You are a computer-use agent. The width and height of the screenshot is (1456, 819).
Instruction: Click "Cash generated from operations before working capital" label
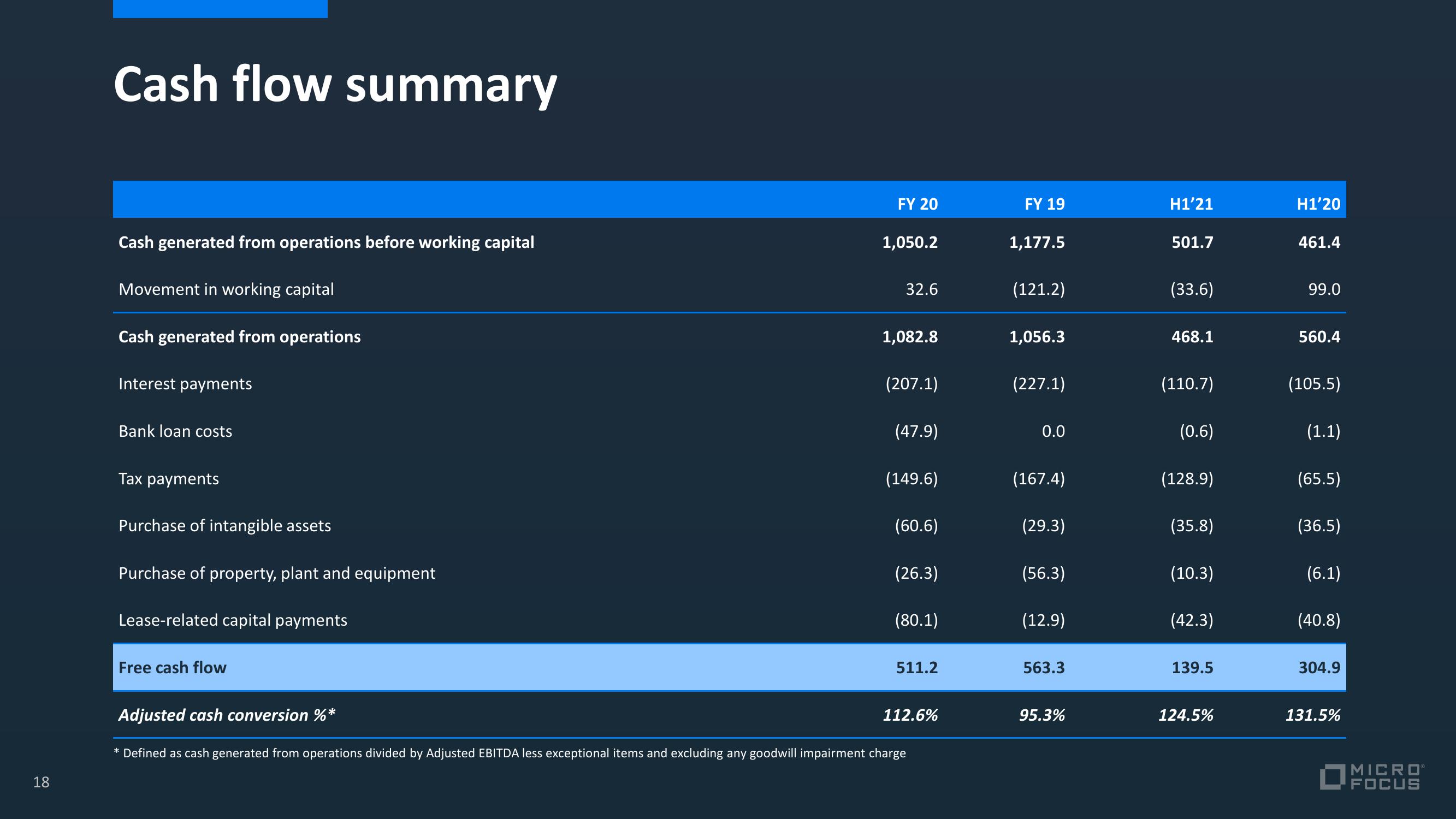tap(326, 242)
